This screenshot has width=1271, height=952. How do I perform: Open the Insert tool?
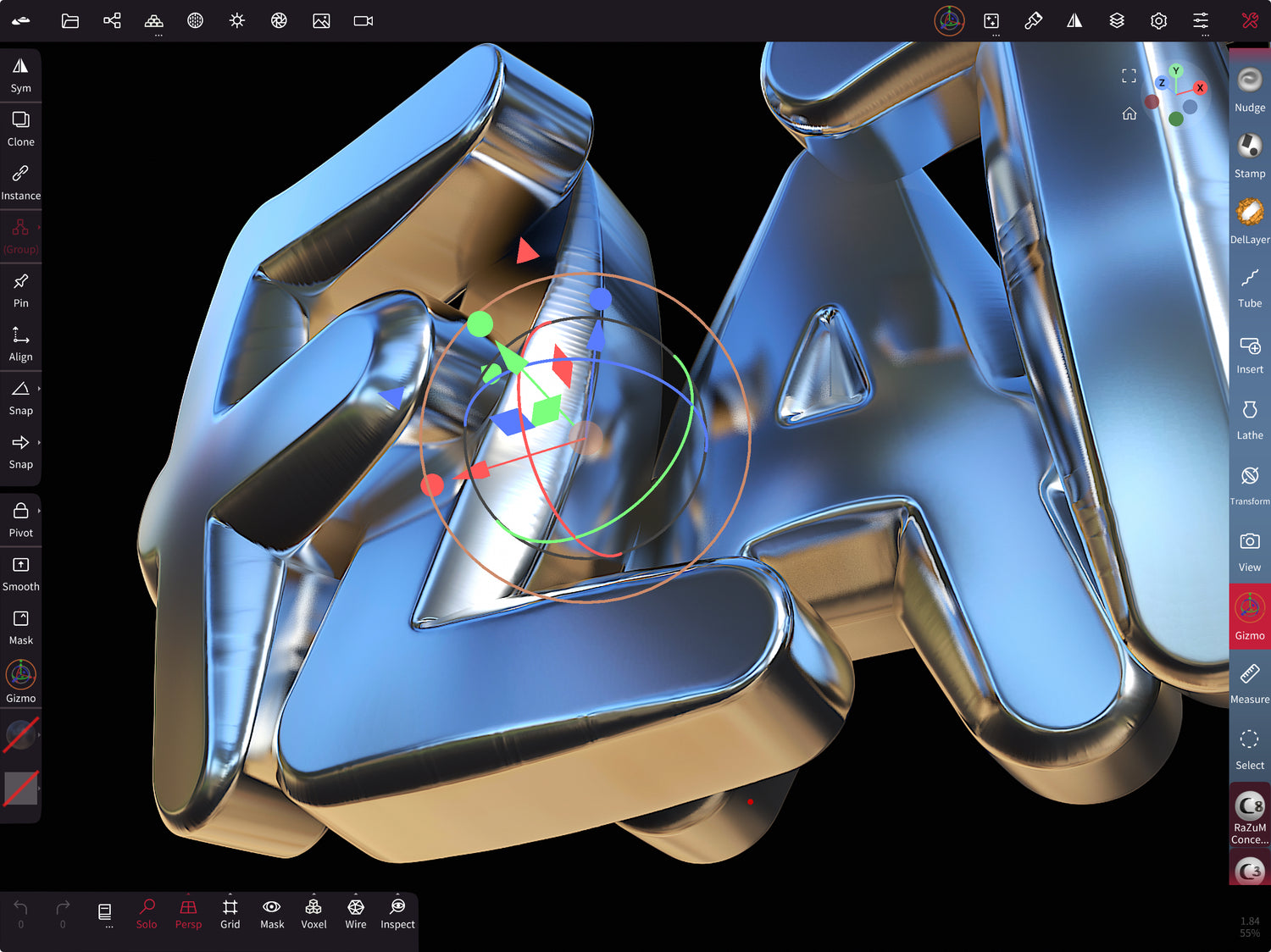(1249, 354)
